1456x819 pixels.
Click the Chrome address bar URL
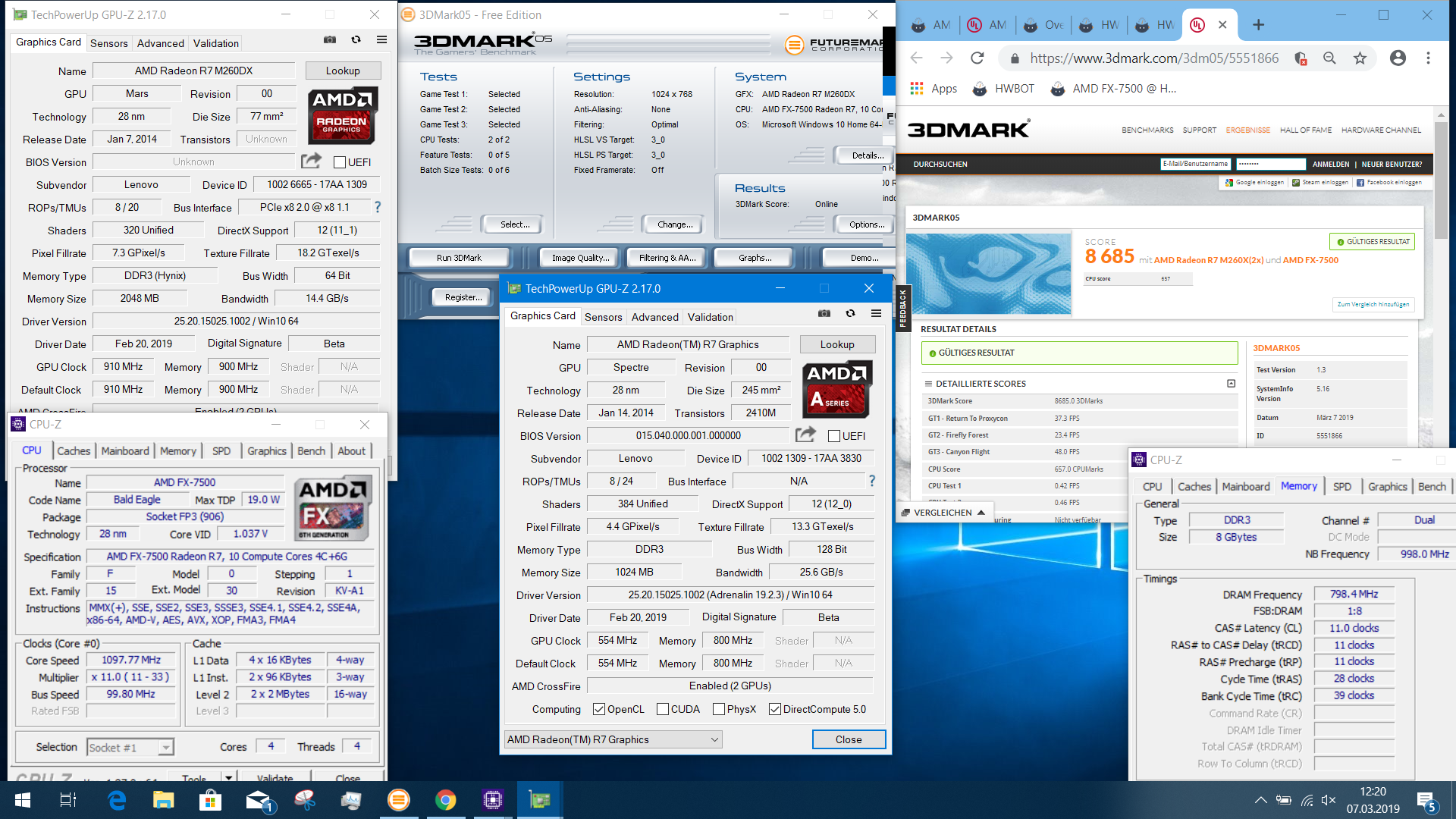click(1154, 58)
